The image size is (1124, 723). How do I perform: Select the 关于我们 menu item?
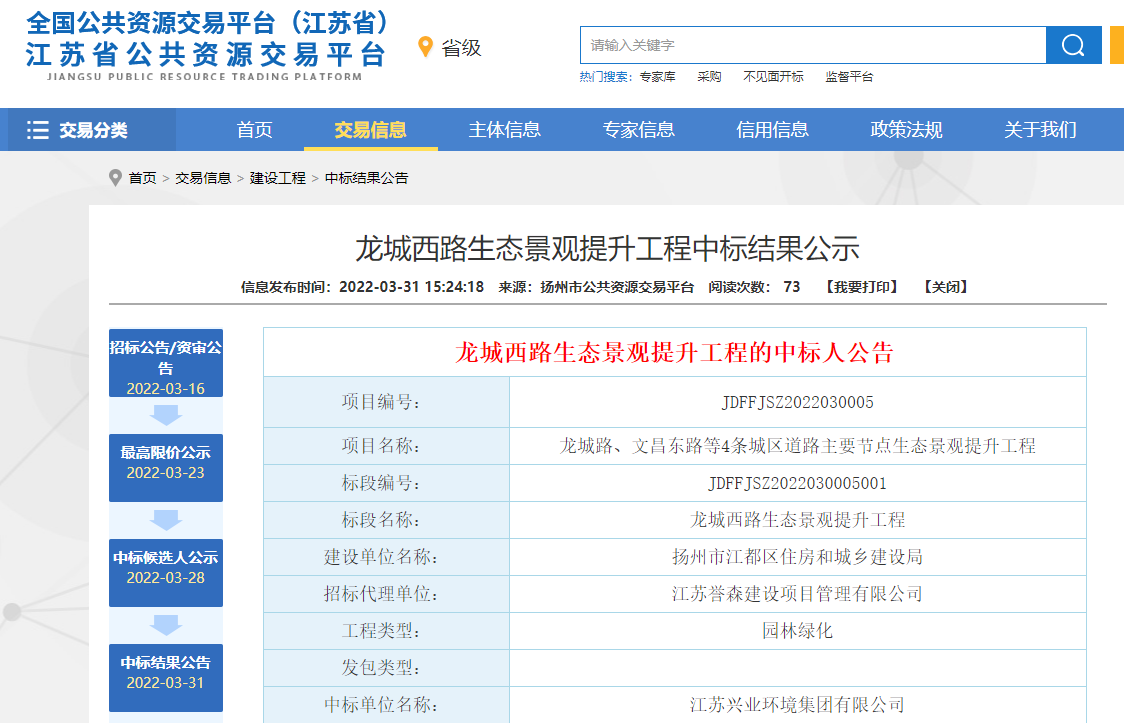[x=1040, y=130]
